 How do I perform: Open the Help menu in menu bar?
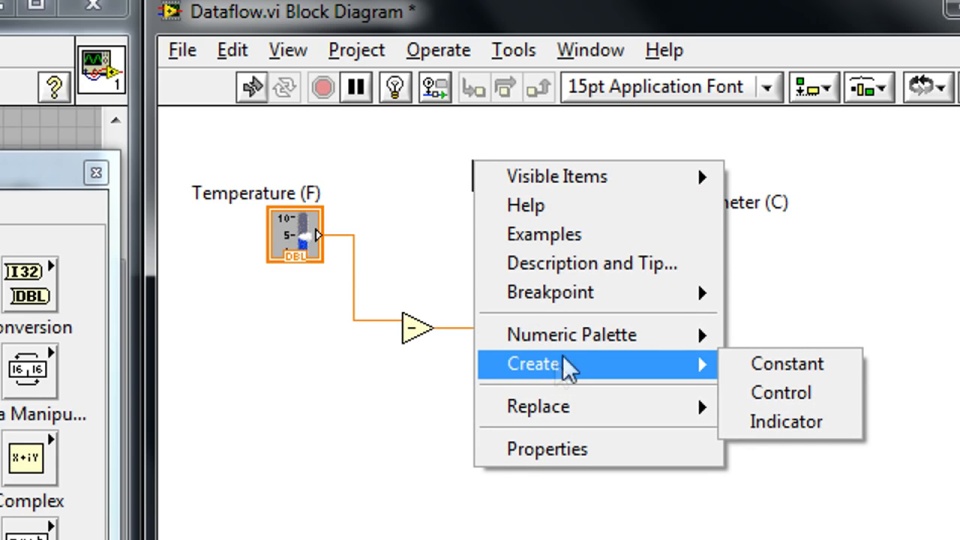[x=664, y=50]
